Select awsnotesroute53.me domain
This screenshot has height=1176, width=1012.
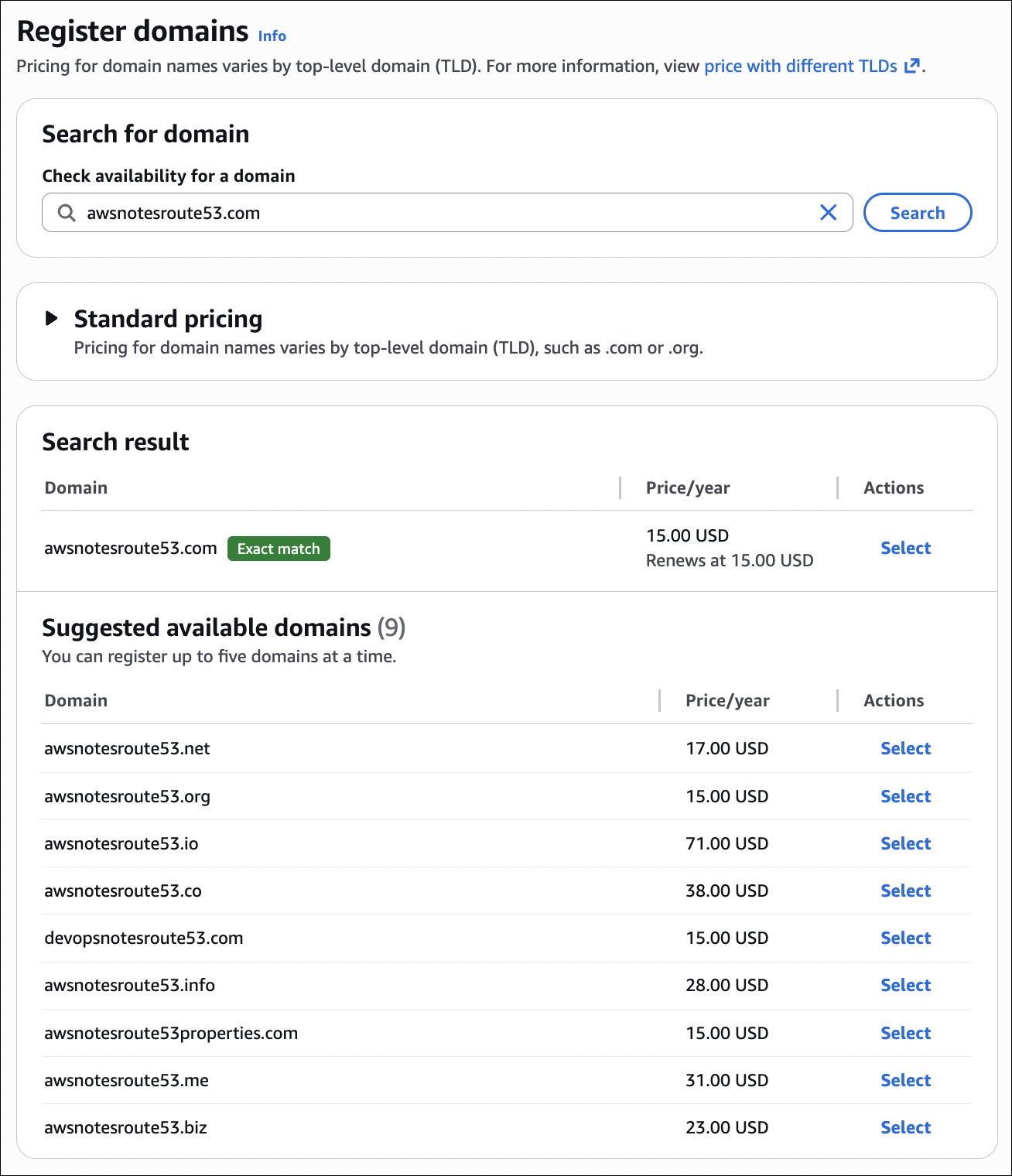click(905, 1081)
